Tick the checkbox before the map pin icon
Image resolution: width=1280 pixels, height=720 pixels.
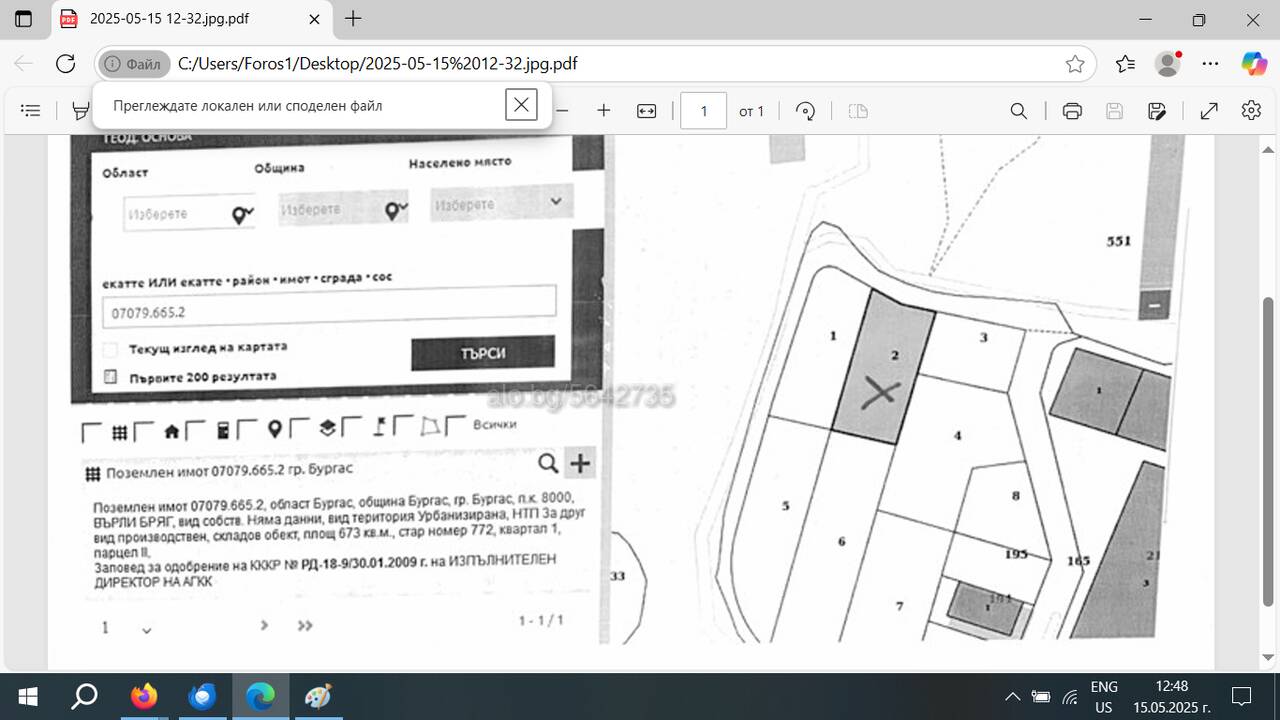click(x=248, y=429)
